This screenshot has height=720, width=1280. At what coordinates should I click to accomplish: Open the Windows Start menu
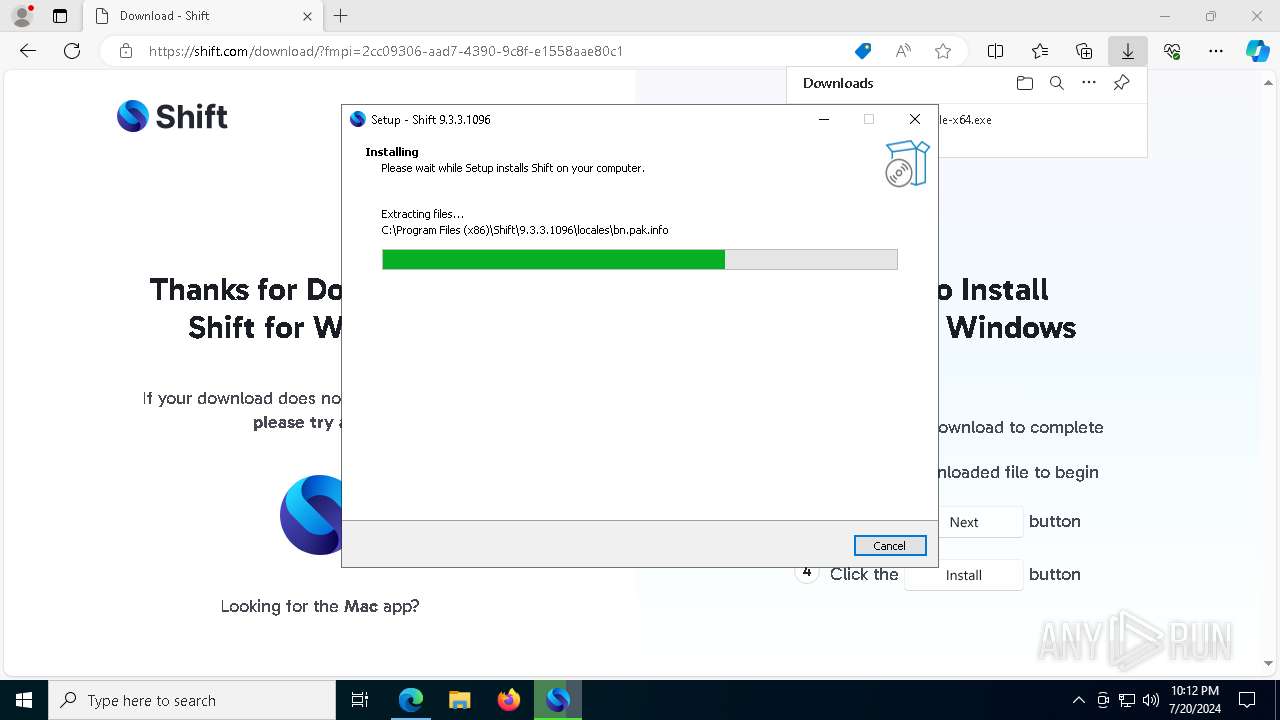pos(24,700)
